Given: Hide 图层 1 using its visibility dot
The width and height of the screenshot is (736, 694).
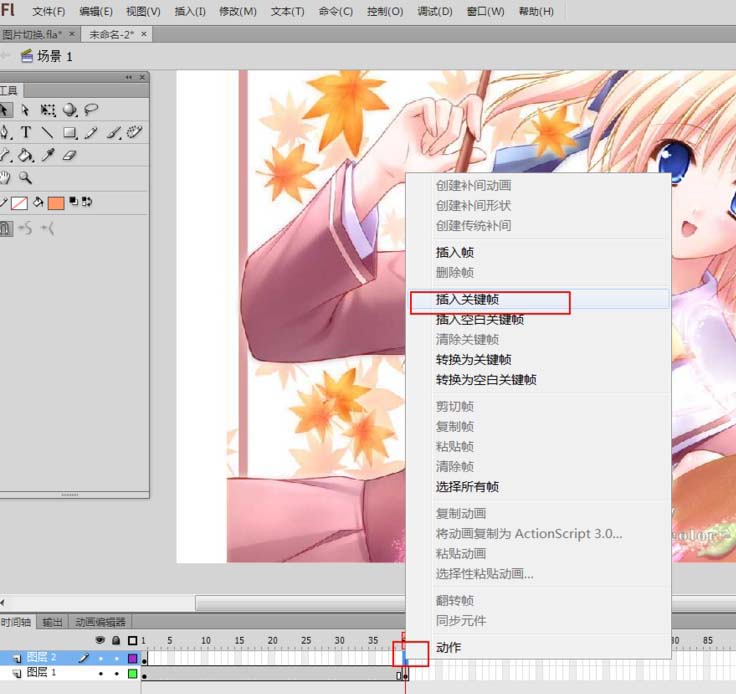Looking at the screenshot, I should 100,673.
